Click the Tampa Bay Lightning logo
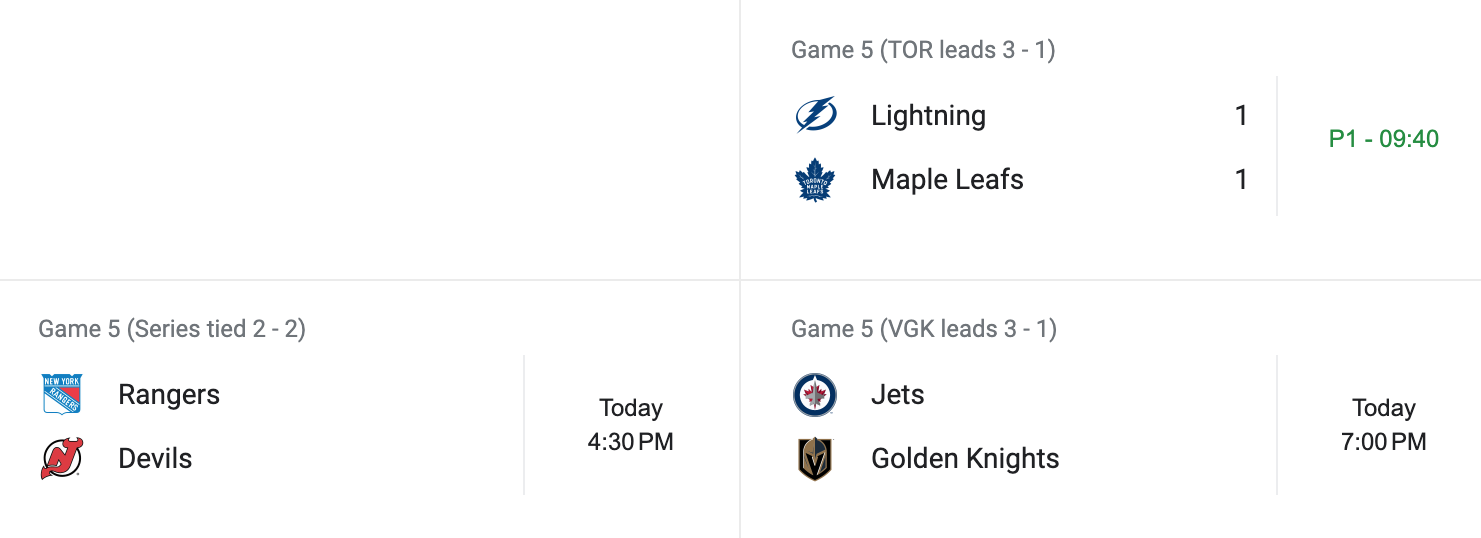 pos(815,116)
